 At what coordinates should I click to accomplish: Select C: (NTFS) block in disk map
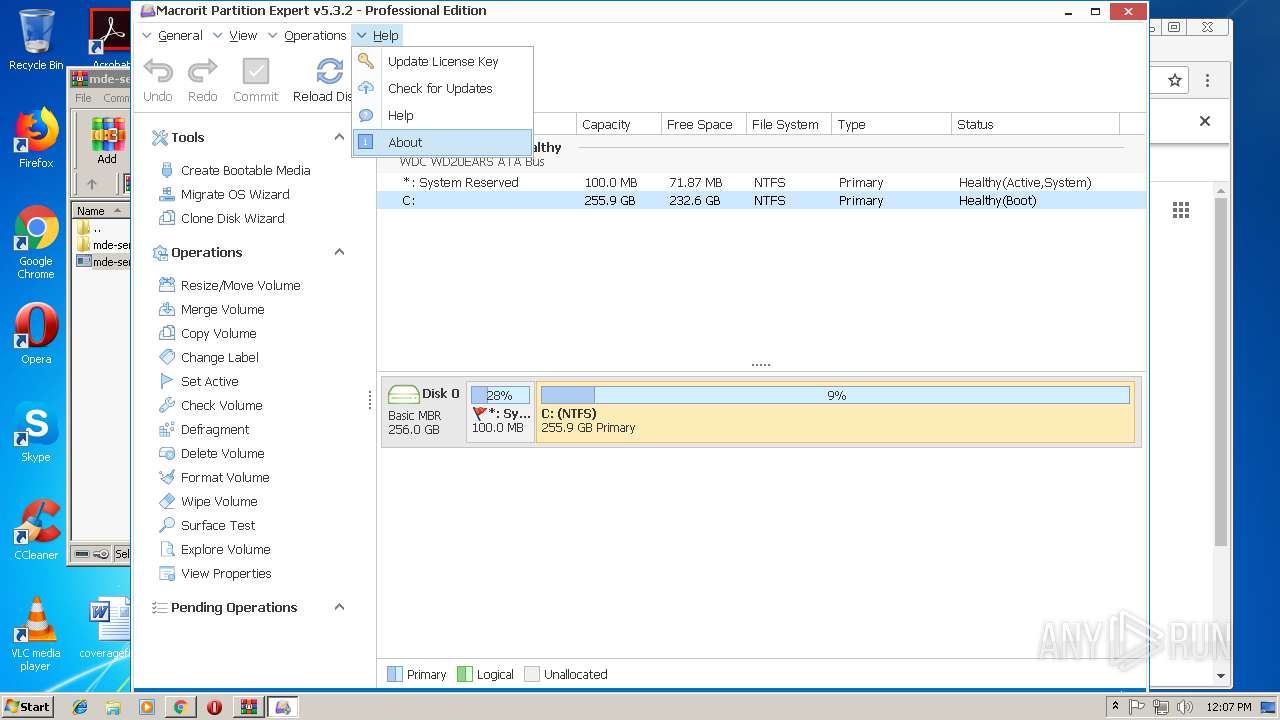[835, 410]
